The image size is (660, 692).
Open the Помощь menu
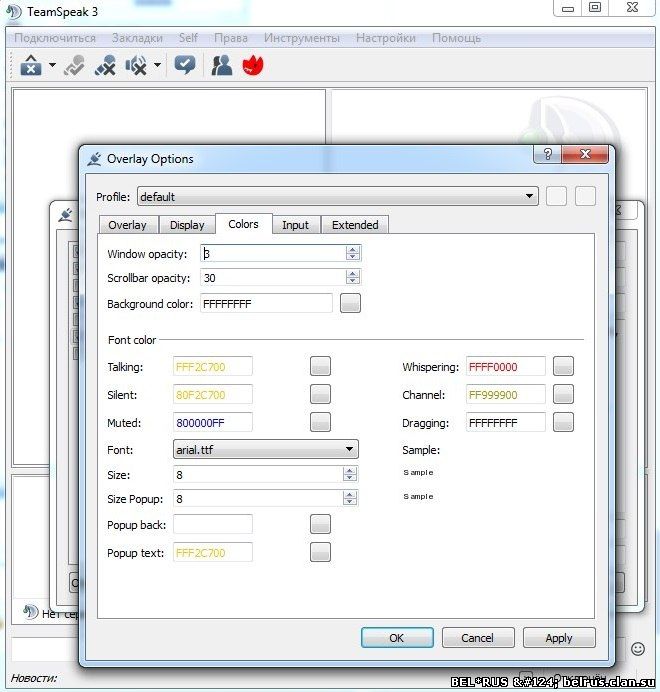456,38
